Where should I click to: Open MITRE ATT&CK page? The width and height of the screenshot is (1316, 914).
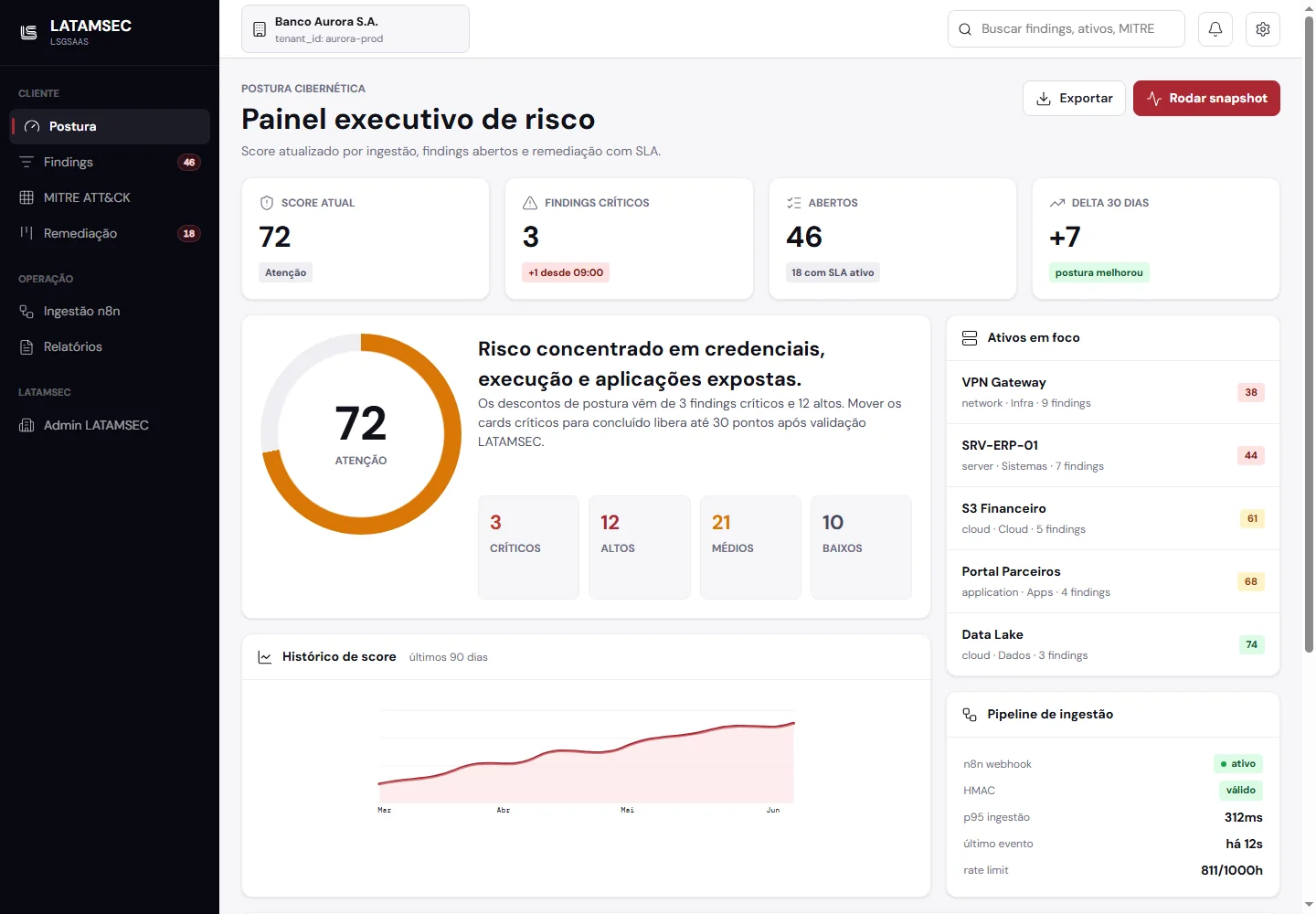[x=110, y=197]
